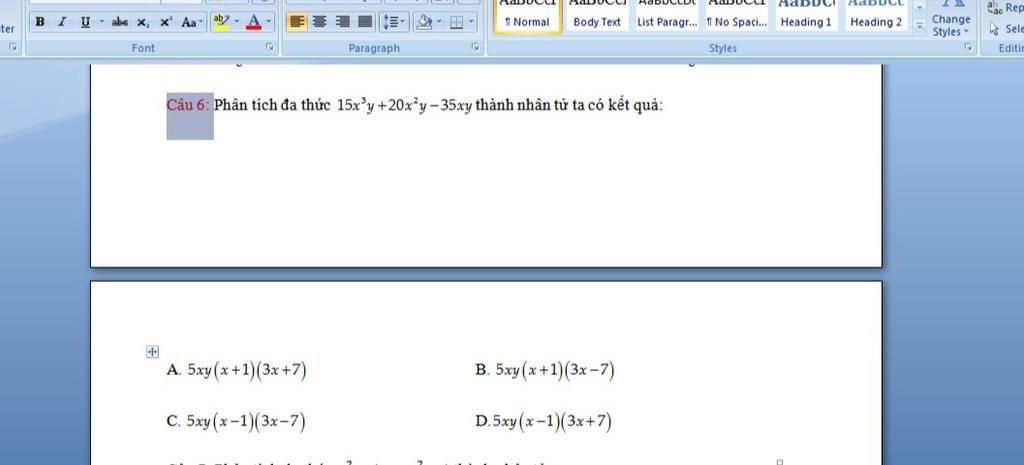The image size is (1024, 465).
Task: Apply Superscript formatting
Action: 166,22
